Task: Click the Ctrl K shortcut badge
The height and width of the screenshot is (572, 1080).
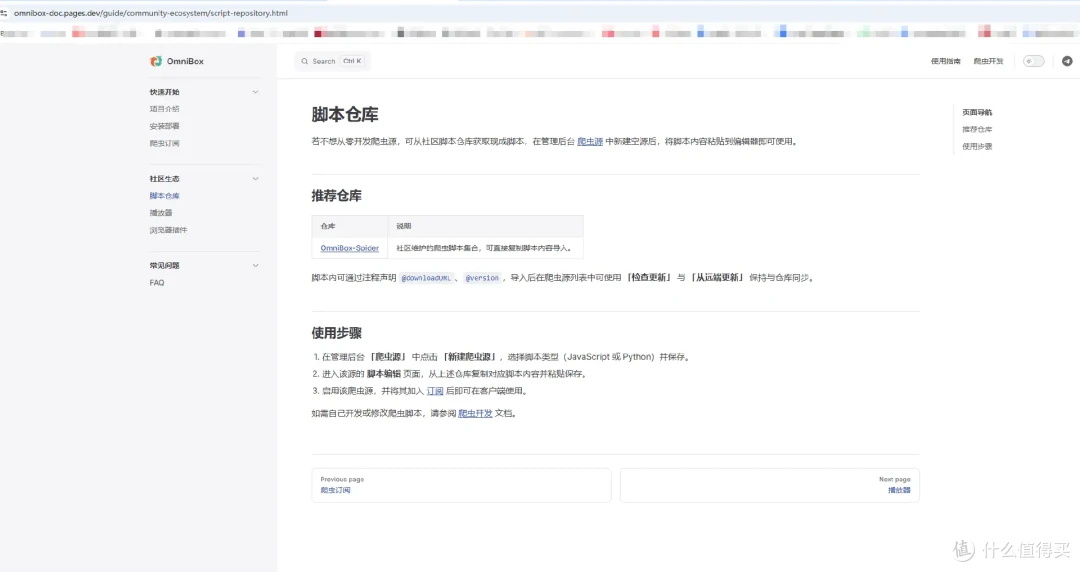Action: tap(352, 61)
